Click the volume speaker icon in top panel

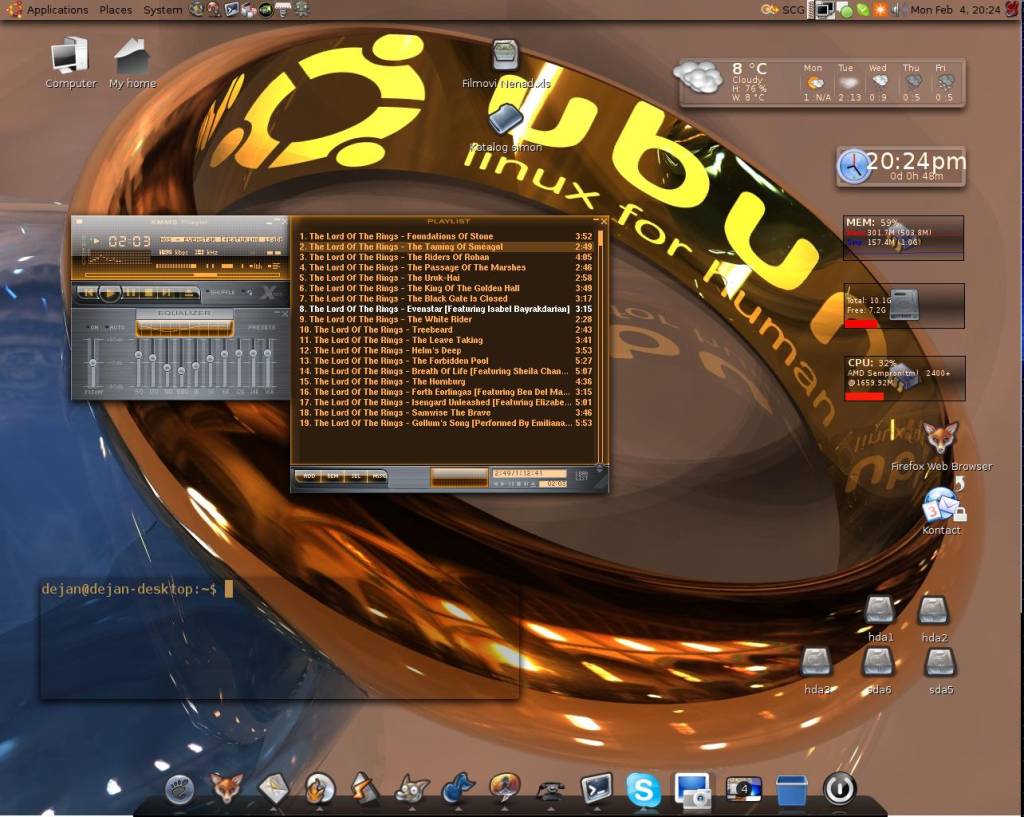click(x=897, y=10)
